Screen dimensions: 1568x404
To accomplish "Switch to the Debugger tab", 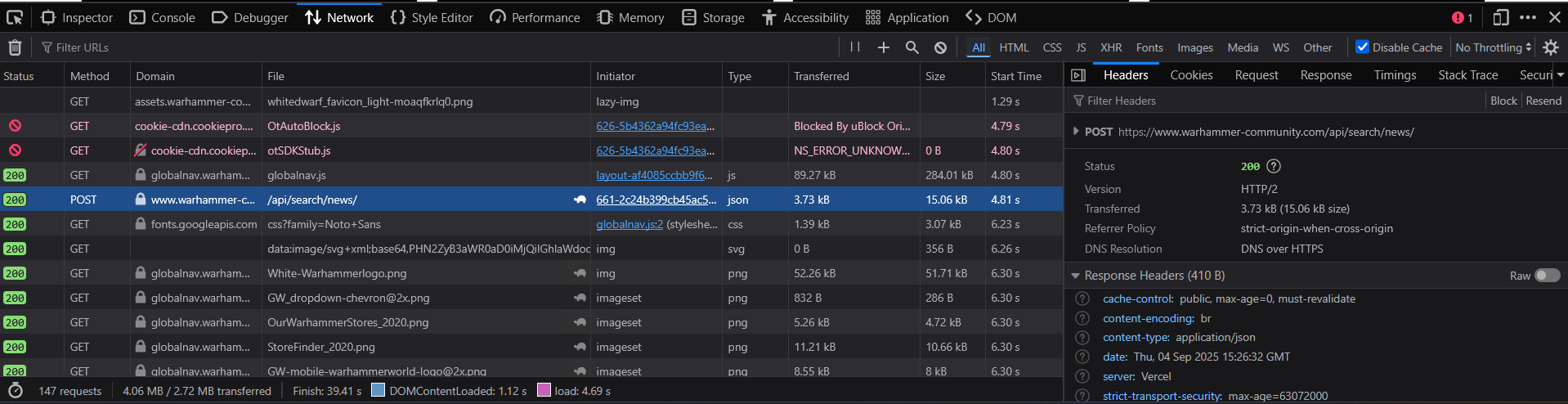I will click(250, 17).
